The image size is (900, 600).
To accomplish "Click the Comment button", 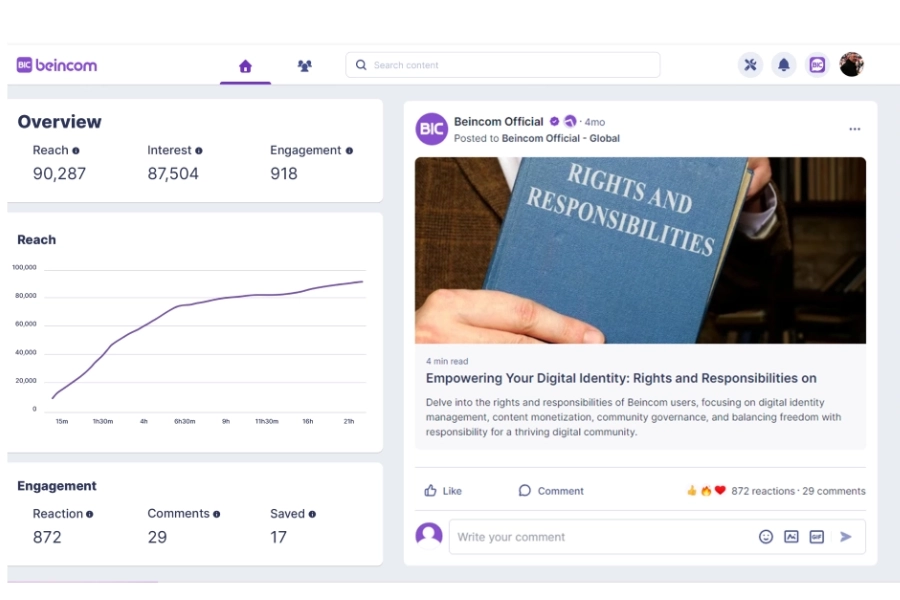I will point(551,491).
